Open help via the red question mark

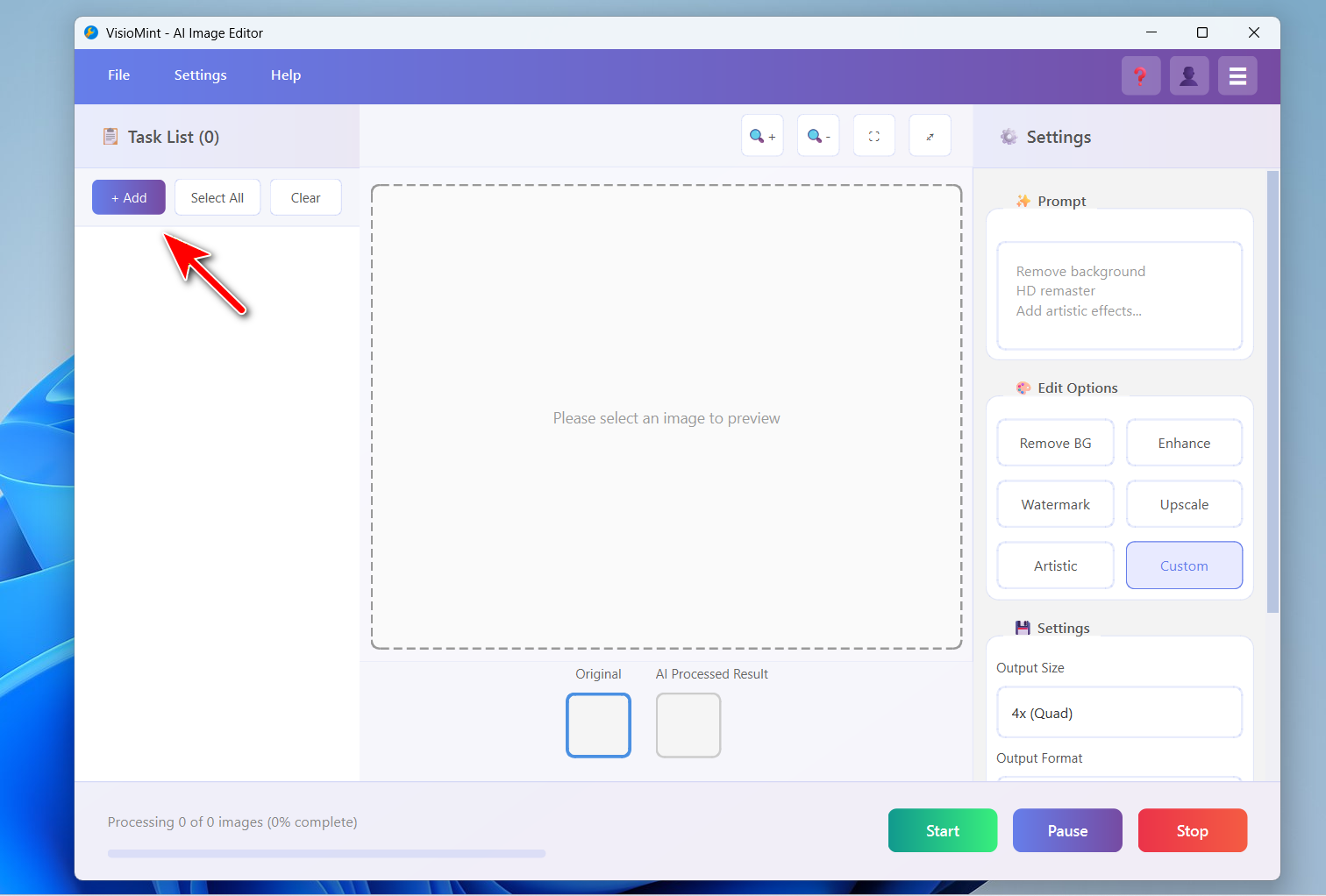(1140, 76)
